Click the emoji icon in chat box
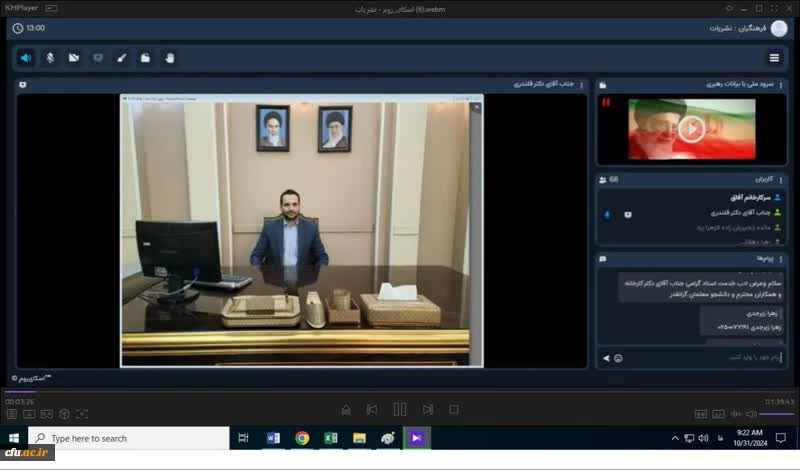800x470 pixels. [619, 358]
